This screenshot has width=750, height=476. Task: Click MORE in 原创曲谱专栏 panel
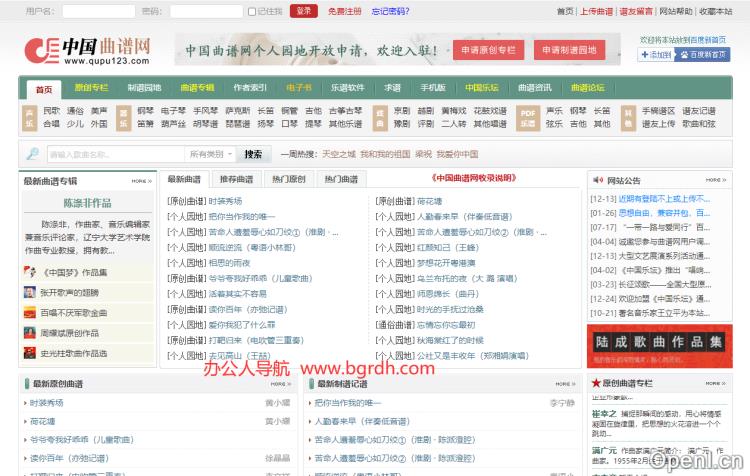pos(716,384)
